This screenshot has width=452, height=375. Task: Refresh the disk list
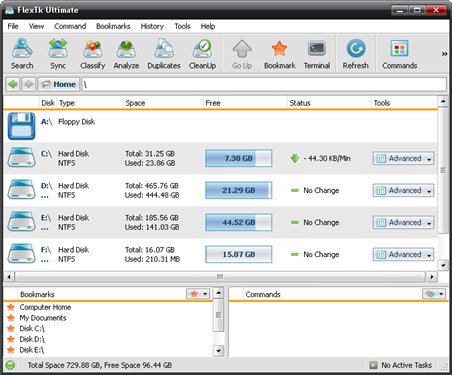[356, 53]
